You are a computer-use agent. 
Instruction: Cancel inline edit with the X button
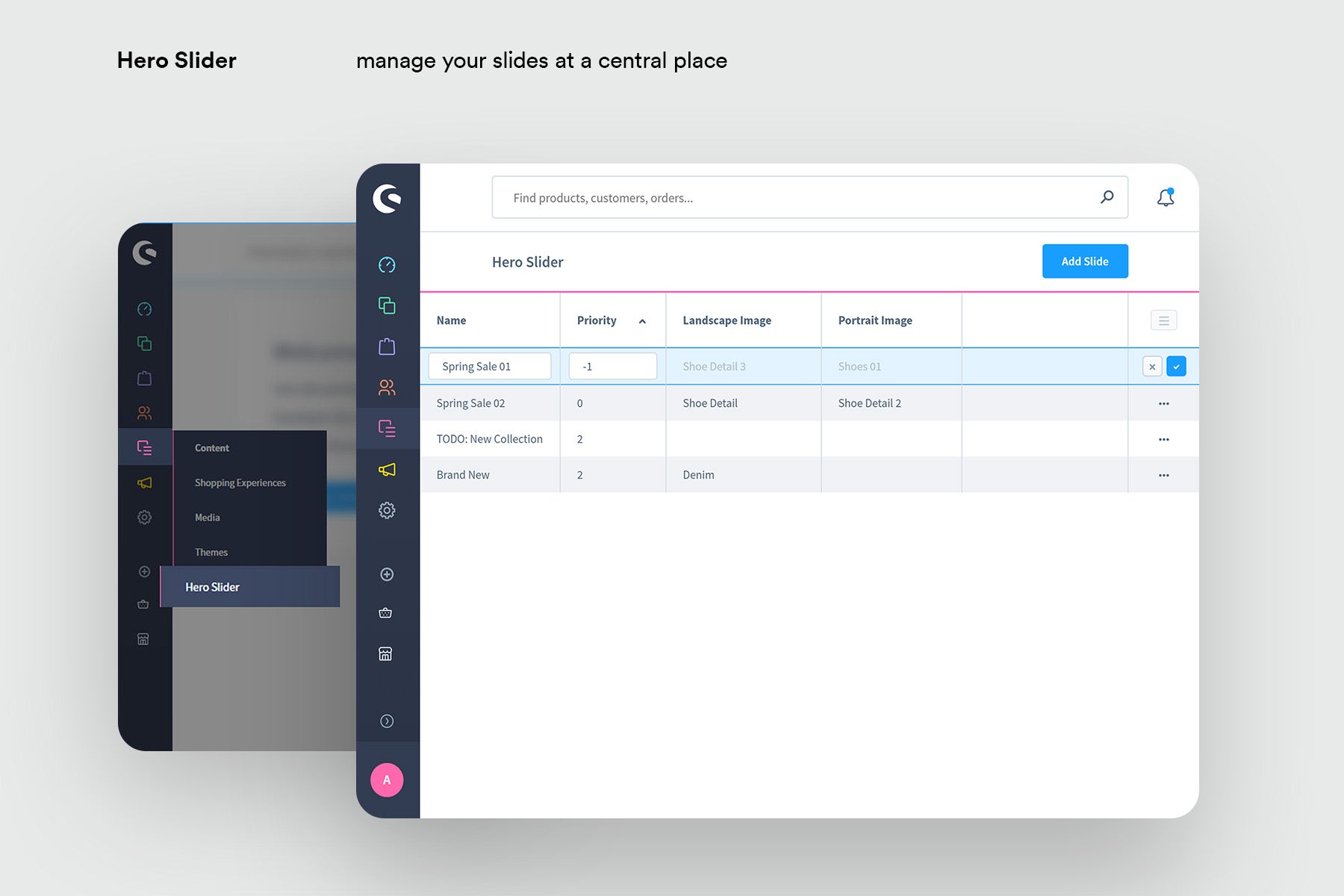pos(1152,367)
